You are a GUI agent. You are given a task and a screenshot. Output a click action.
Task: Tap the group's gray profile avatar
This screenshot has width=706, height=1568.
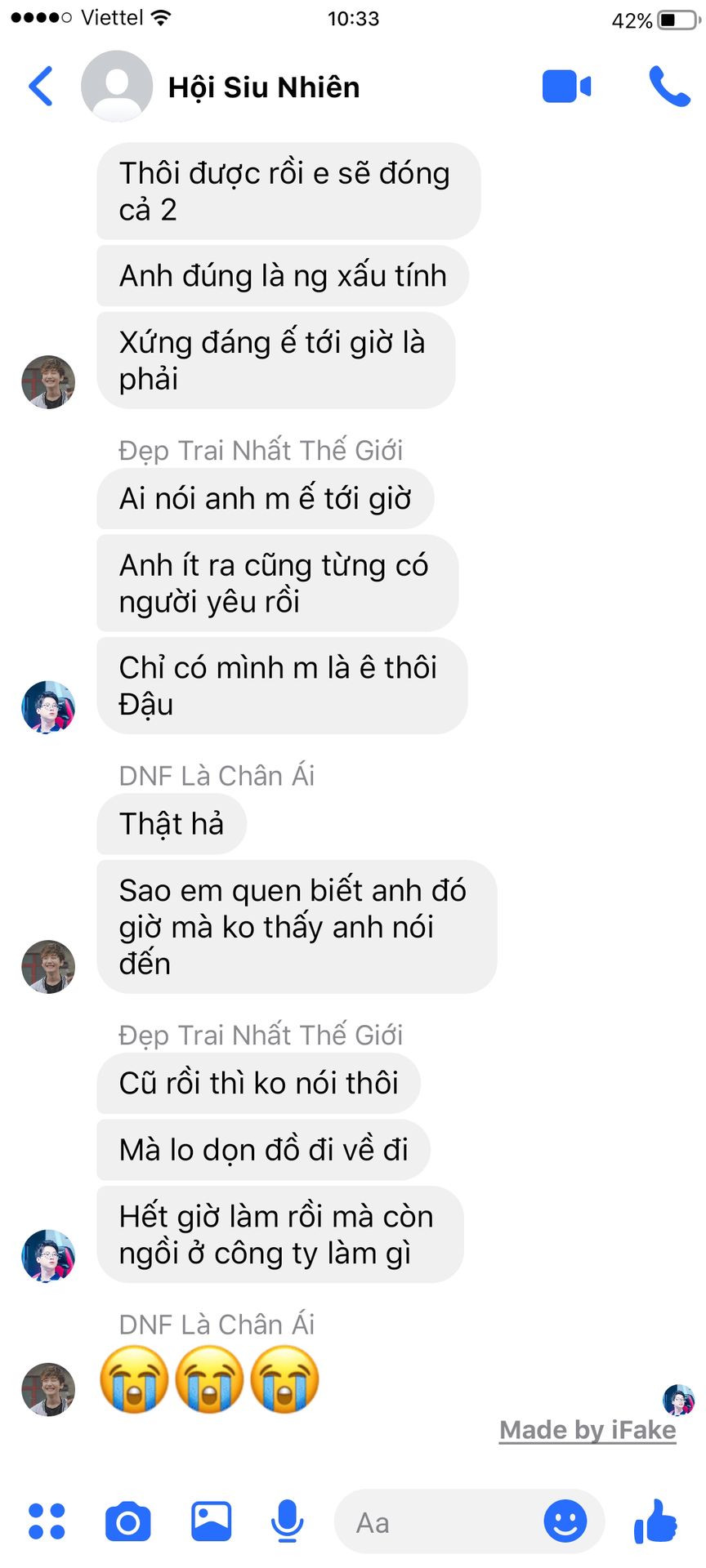click(x=117, y=87)
